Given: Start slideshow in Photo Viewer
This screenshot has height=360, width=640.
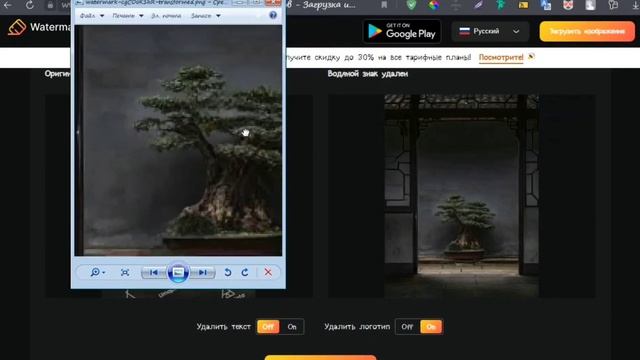Looking at the screenshot, I should pos(178,272).
